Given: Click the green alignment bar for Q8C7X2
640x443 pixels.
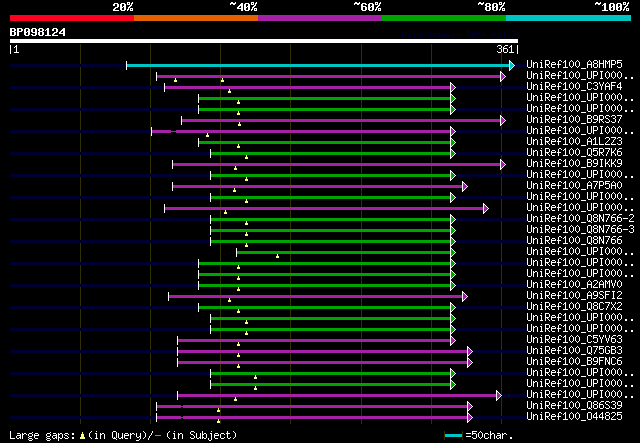Looking at the screenshot, I should pos(324,307).
